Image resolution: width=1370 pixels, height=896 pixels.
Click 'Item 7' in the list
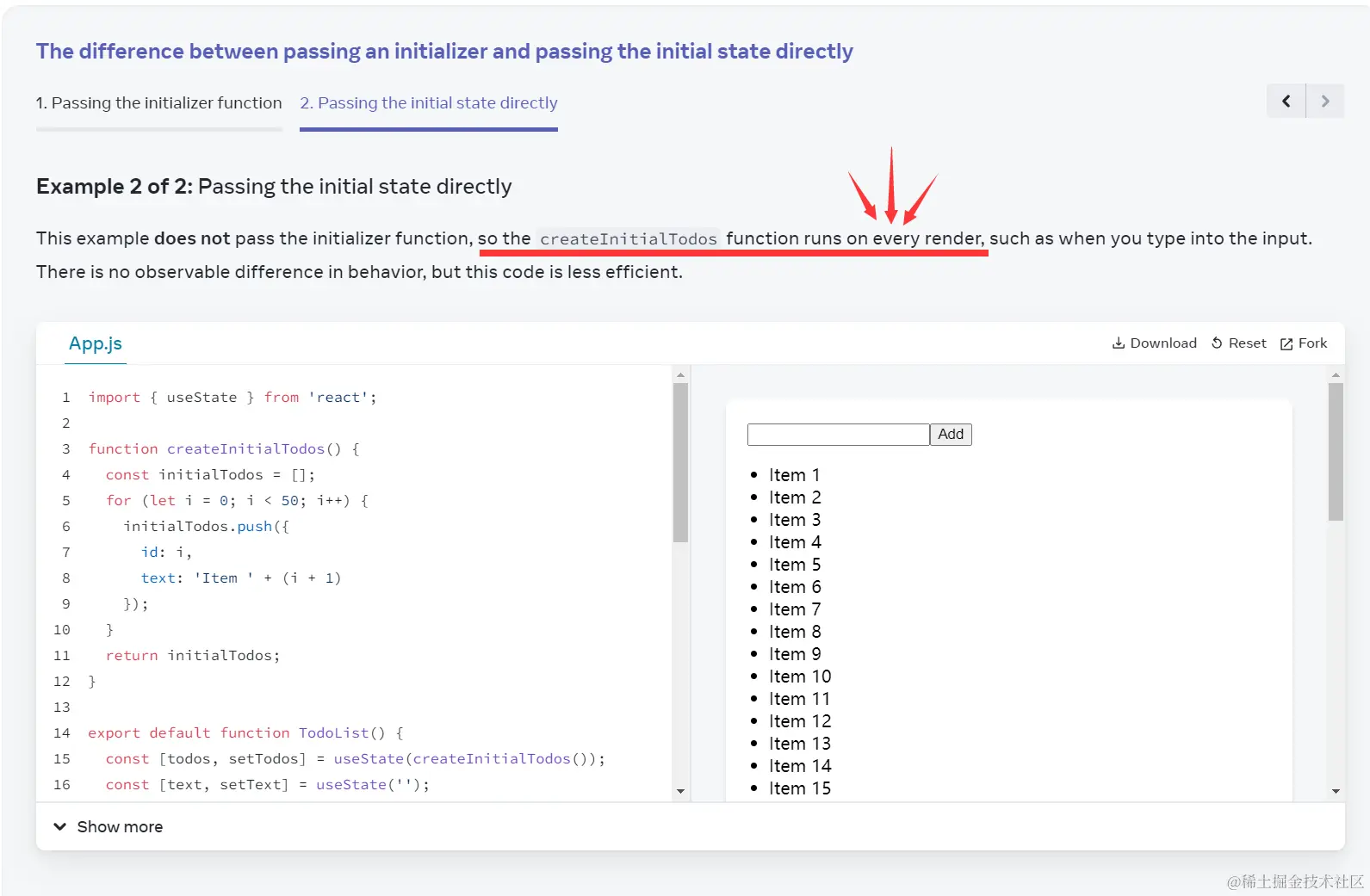pos(795,609)
